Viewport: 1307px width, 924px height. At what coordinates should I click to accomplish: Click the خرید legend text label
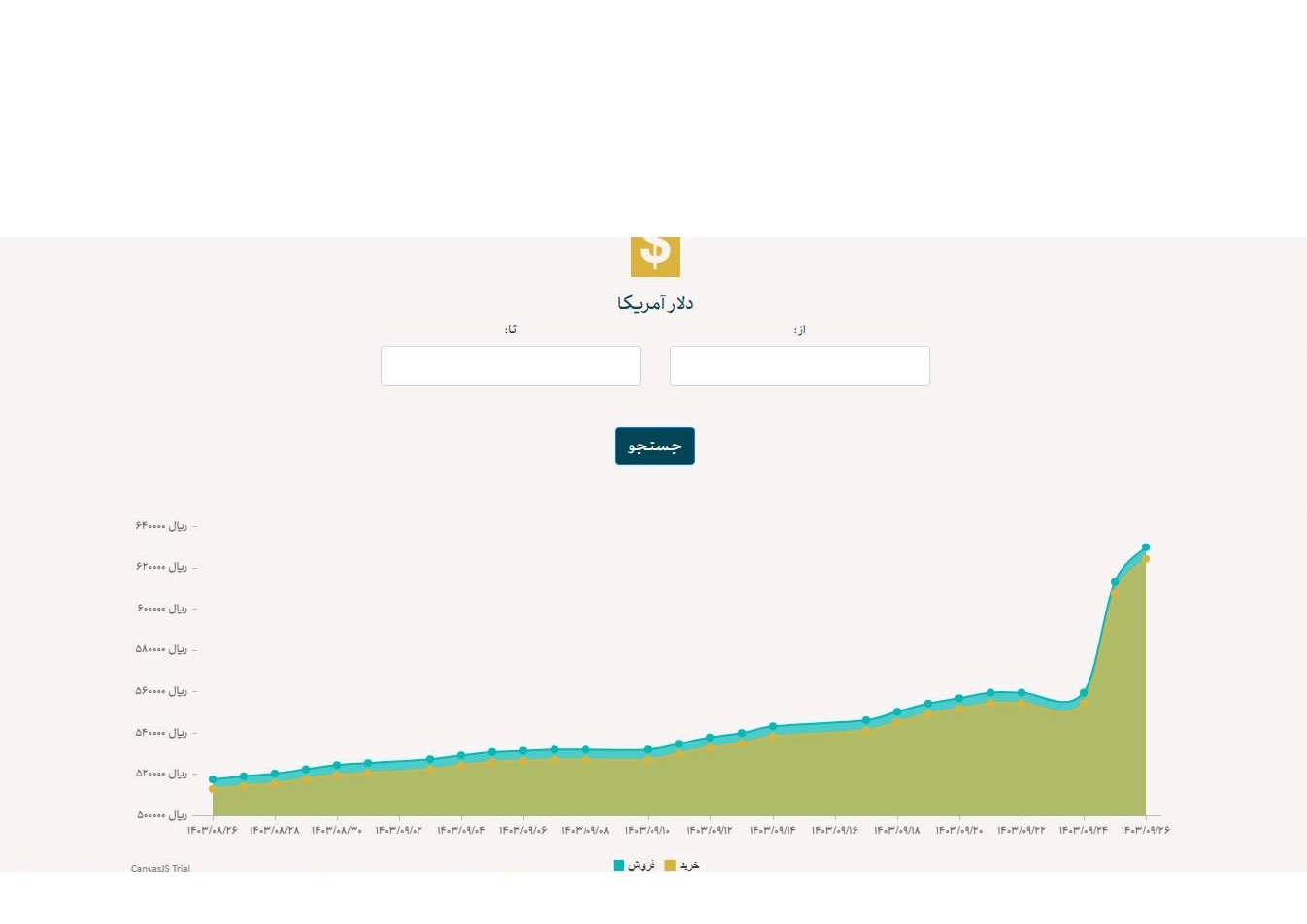coord(689,865)
